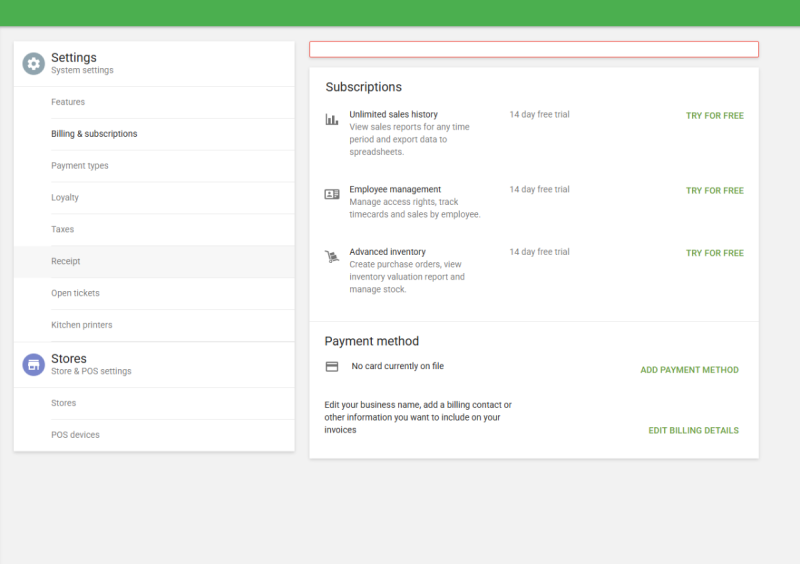Go to Kitchen printers settings
800x564 pixels.
[82, 326]
